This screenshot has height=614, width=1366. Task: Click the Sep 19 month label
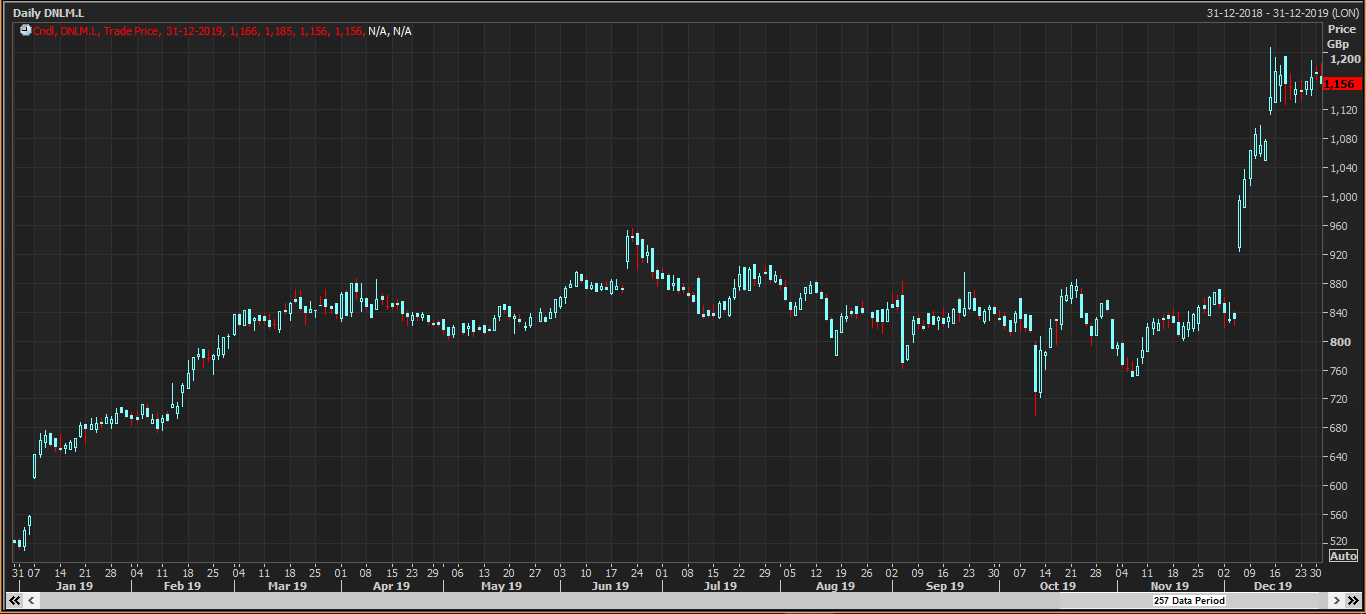945,586
